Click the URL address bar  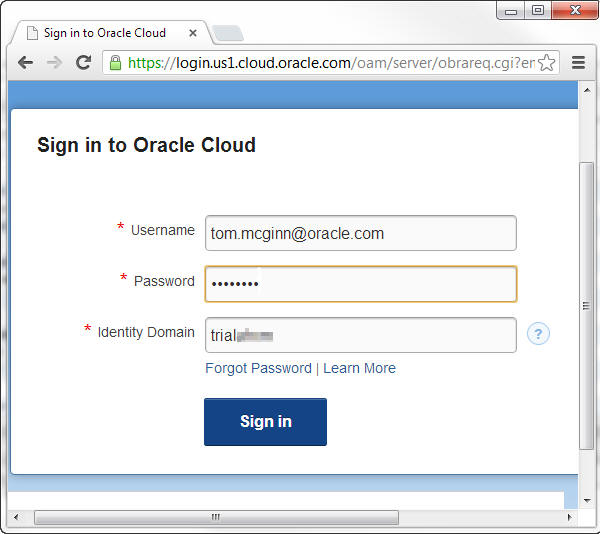coord(330,63)
